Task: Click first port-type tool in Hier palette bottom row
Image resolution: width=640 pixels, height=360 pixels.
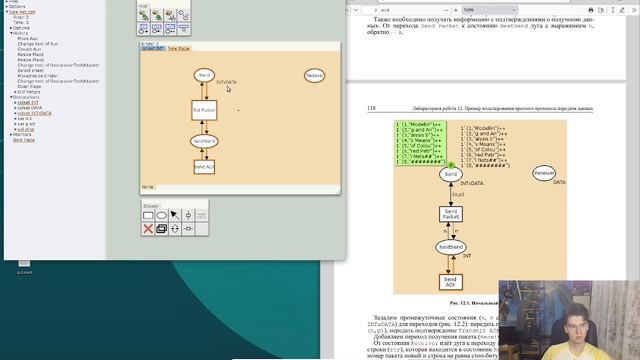Action: pyautogui.click(x=144, y=29)
